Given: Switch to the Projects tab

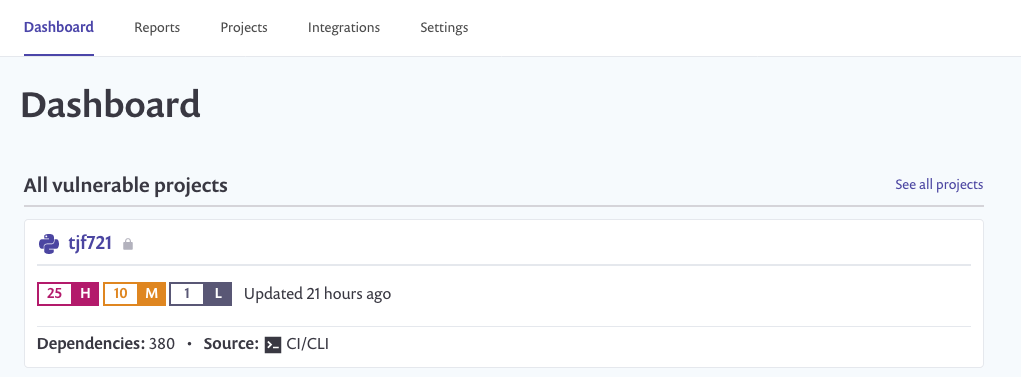Looking at the screenshot, I should (244, 28).
